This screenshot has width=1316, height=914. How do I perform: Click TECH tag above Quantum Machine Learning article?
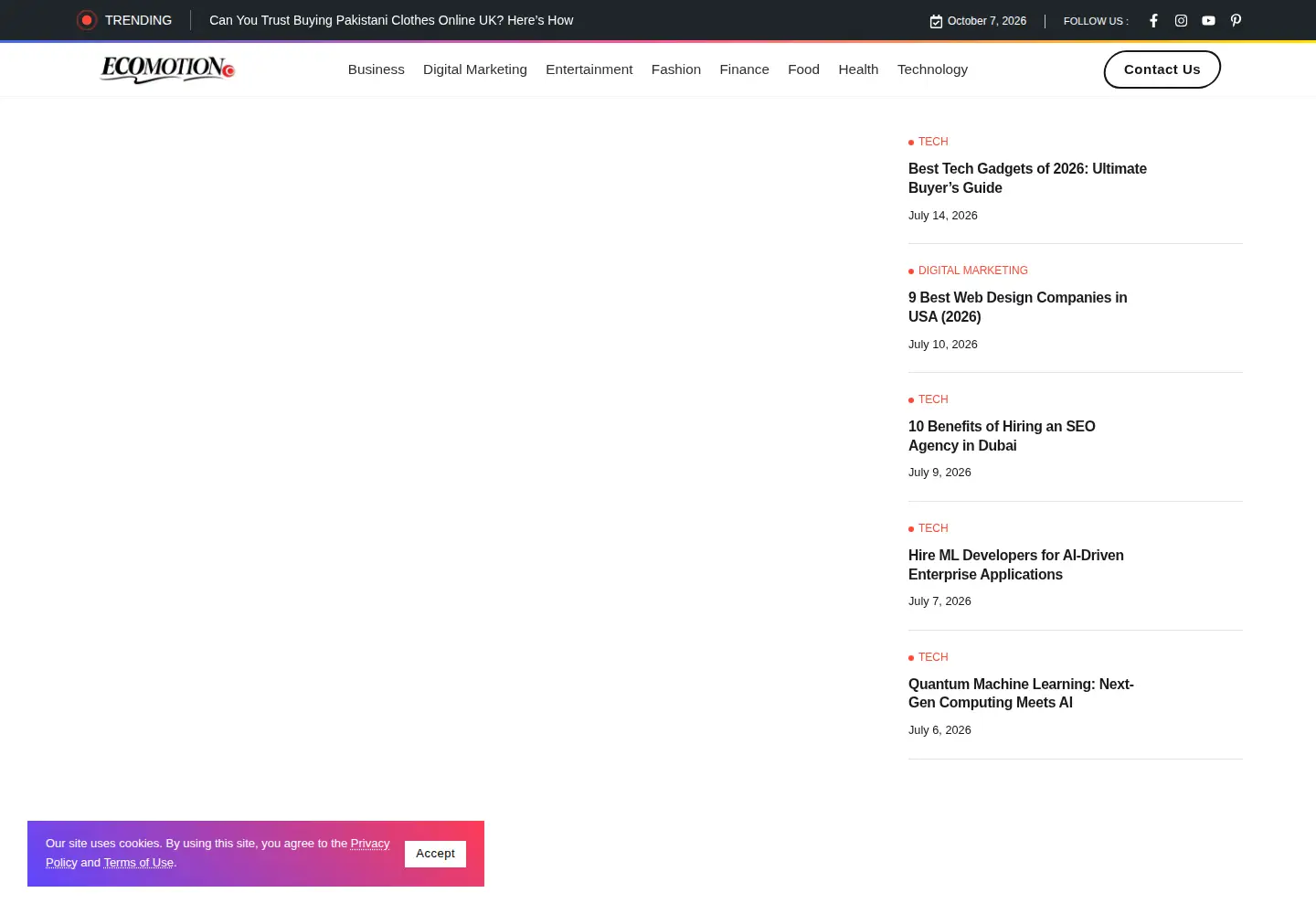933,657
